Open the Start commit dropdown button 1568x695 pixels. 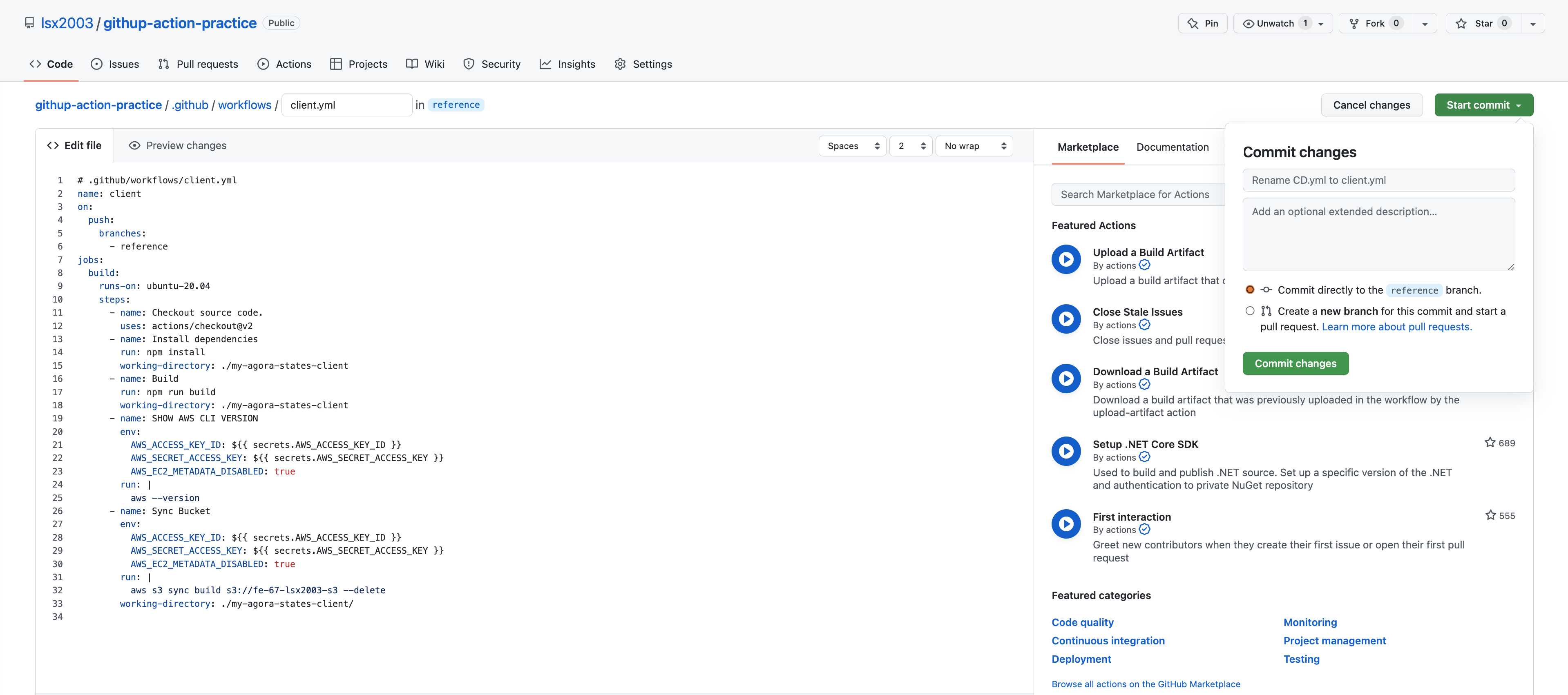1483,105
